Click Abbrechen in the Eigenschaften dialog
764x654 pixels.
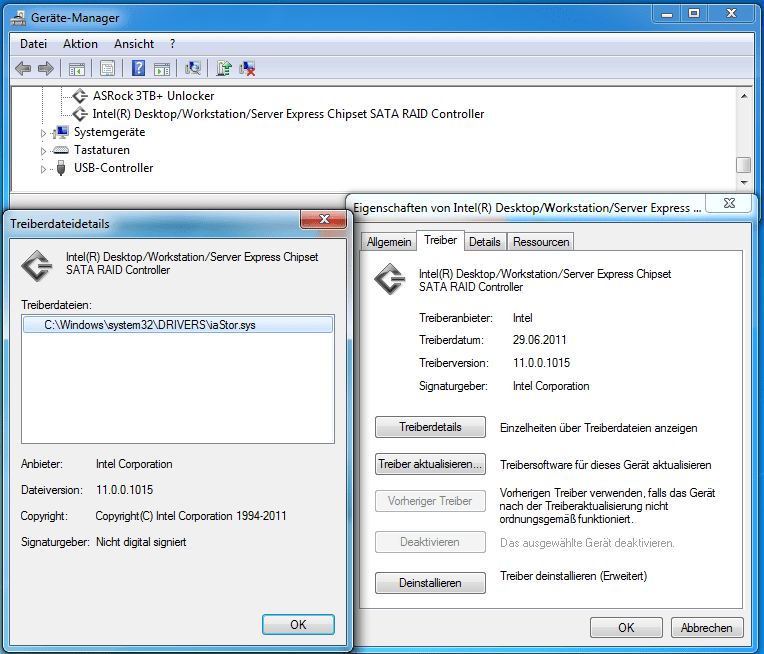[707, 628]
